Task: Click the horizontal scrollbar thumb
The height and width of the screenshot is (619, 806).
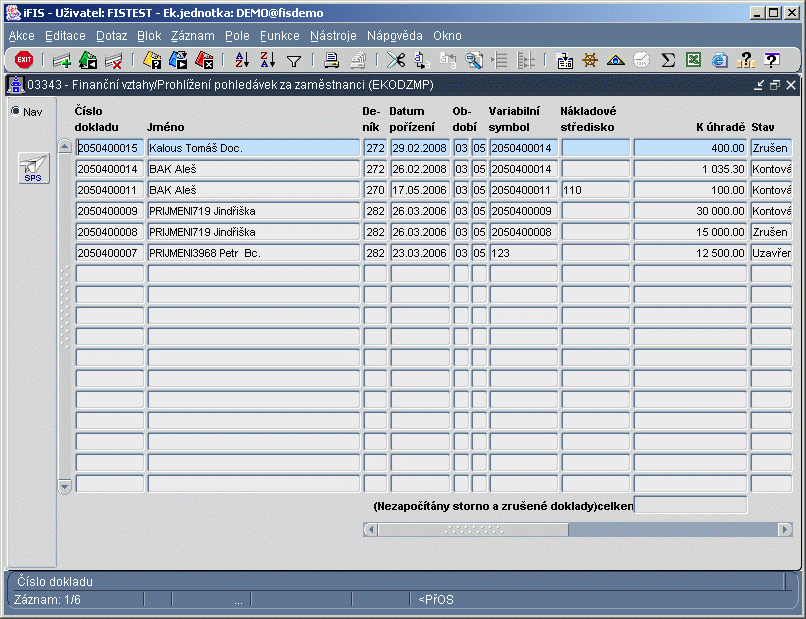Action: point(473,530)
